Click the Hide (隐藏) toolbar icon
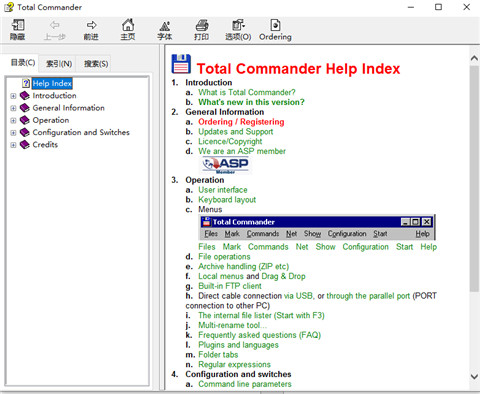 (x=18, y=25)
